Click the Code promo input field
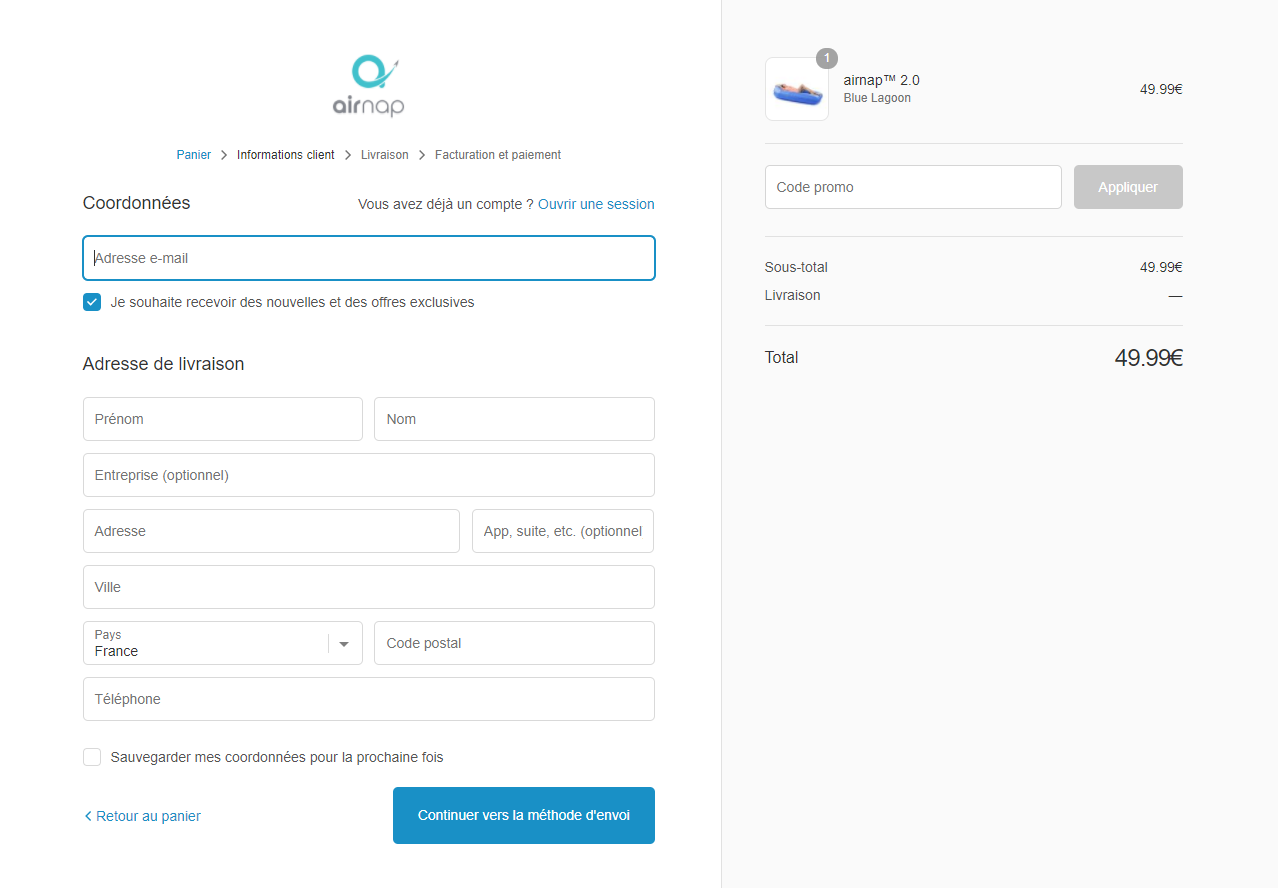The width and height of the screenshot is (1278, 888). tap(913, 187)
